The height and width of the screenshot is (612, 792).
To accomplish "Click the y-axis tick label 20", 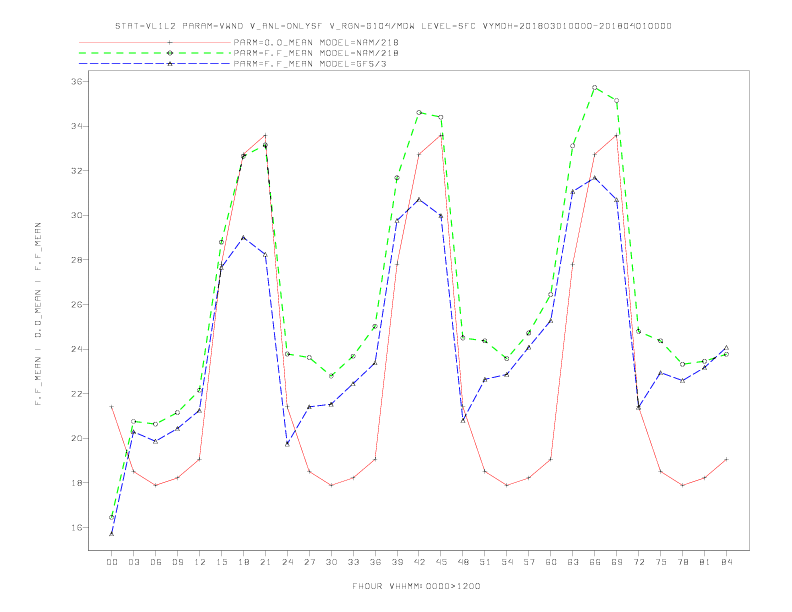I will click(x=78, y=438).
